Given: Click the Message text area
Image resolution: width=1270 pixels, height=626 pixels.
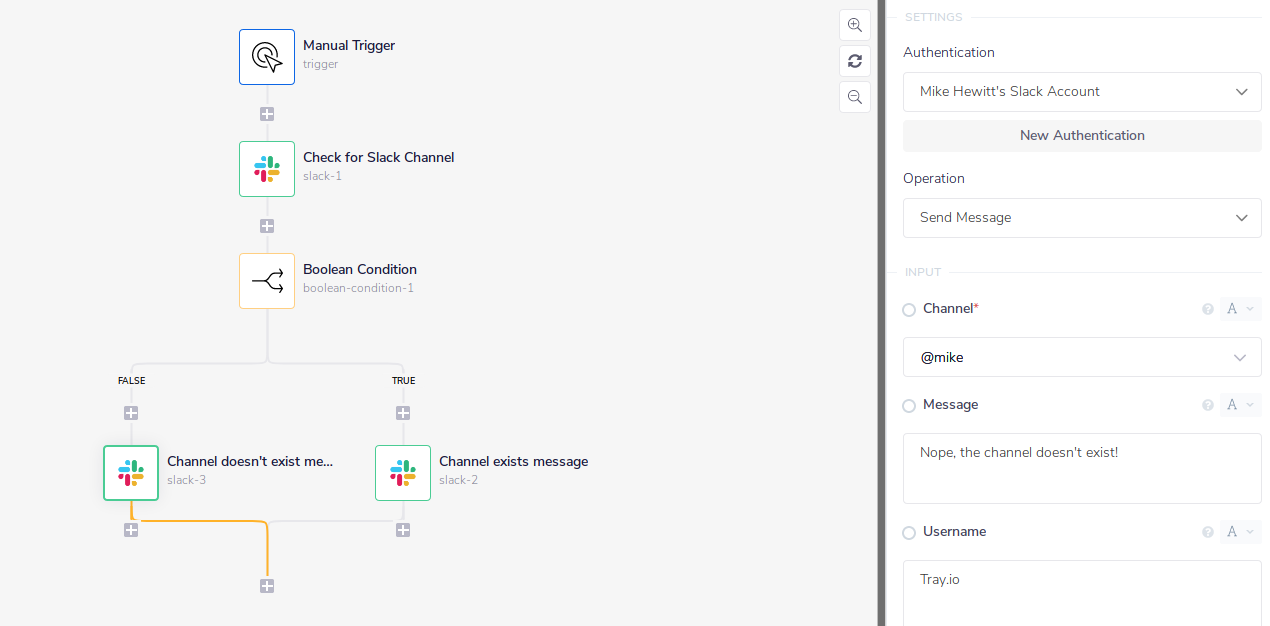Looking at the screenshot, I should coord(1082,468).
